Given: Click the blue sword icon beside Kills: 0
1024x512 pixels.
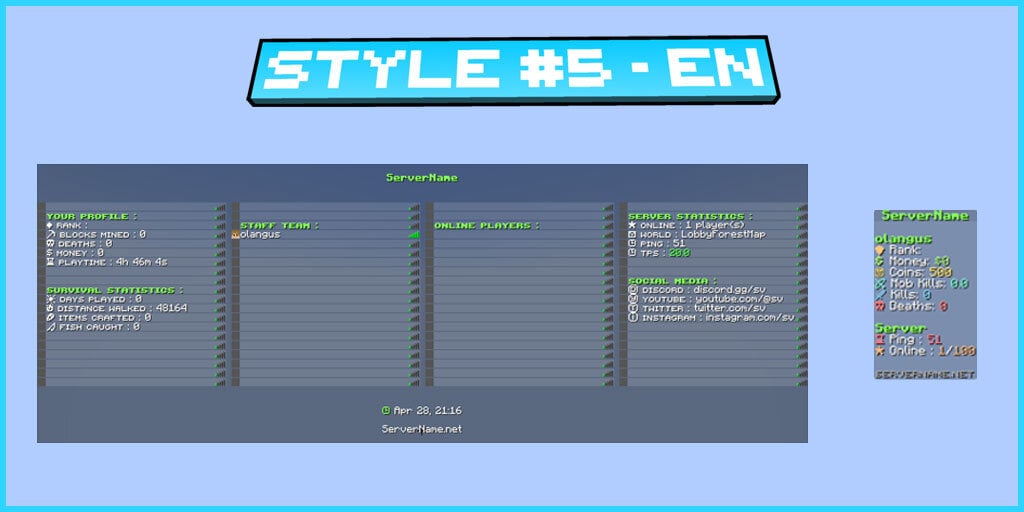Looking at the screenshot, I should 880,295.
